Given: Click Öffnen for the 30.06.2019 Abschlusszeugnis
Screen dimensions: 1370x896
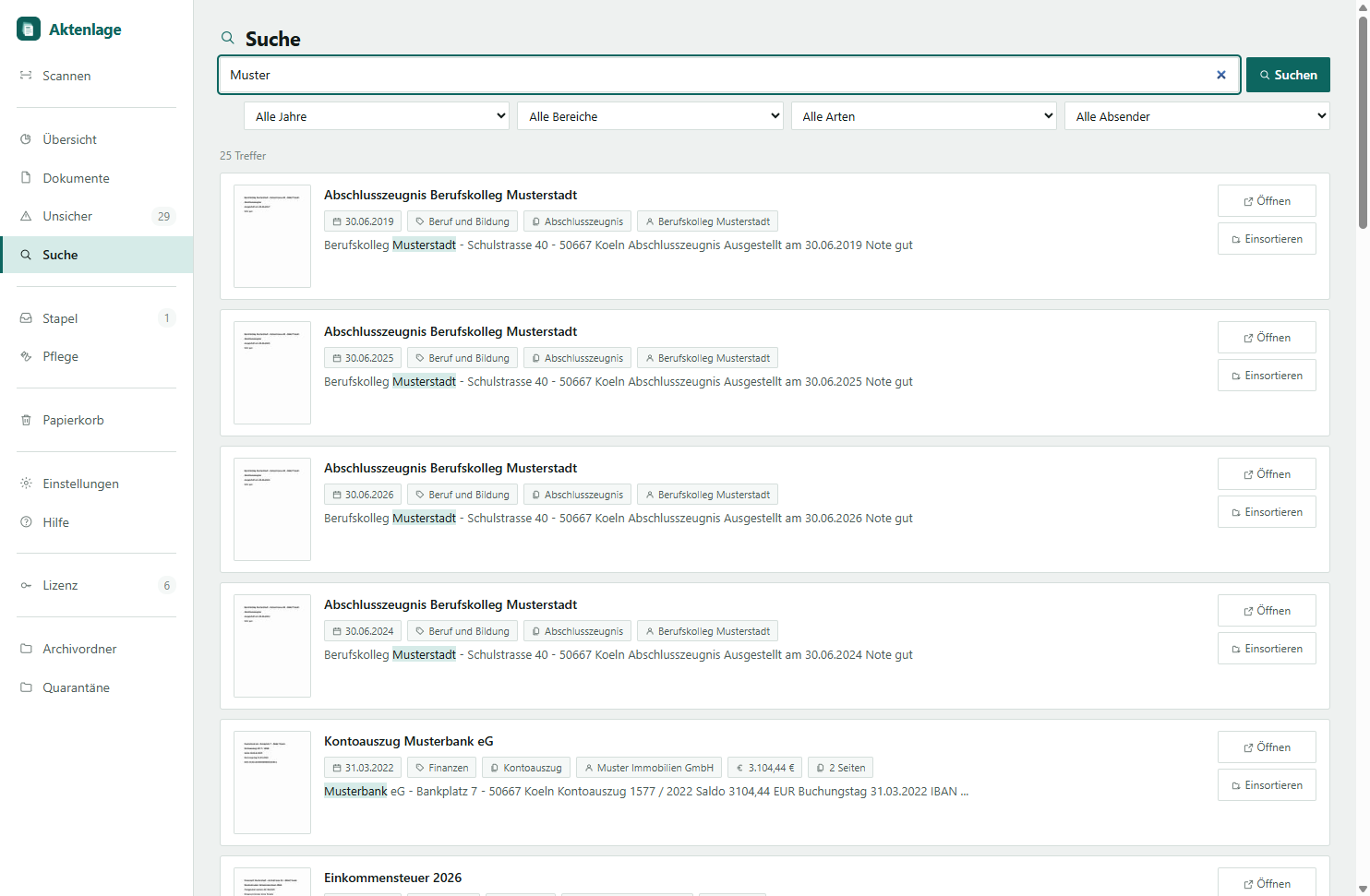Looking at the screenshot, I should (1267, 201).
